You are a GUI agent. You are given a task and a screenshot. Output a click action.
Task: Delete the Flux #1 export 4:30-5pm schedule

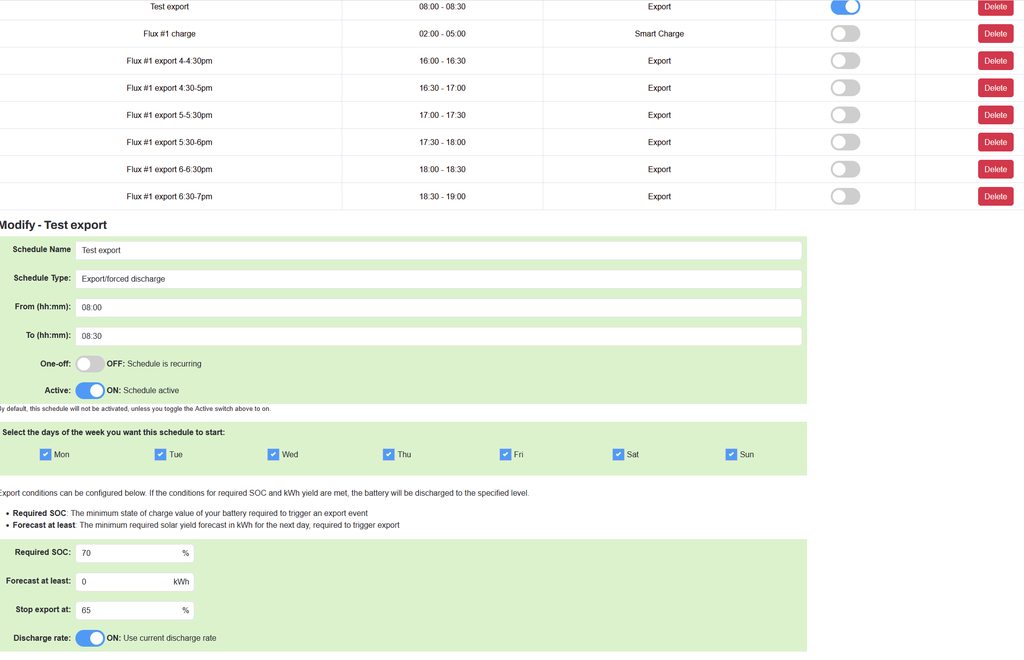tap(995, 88)
